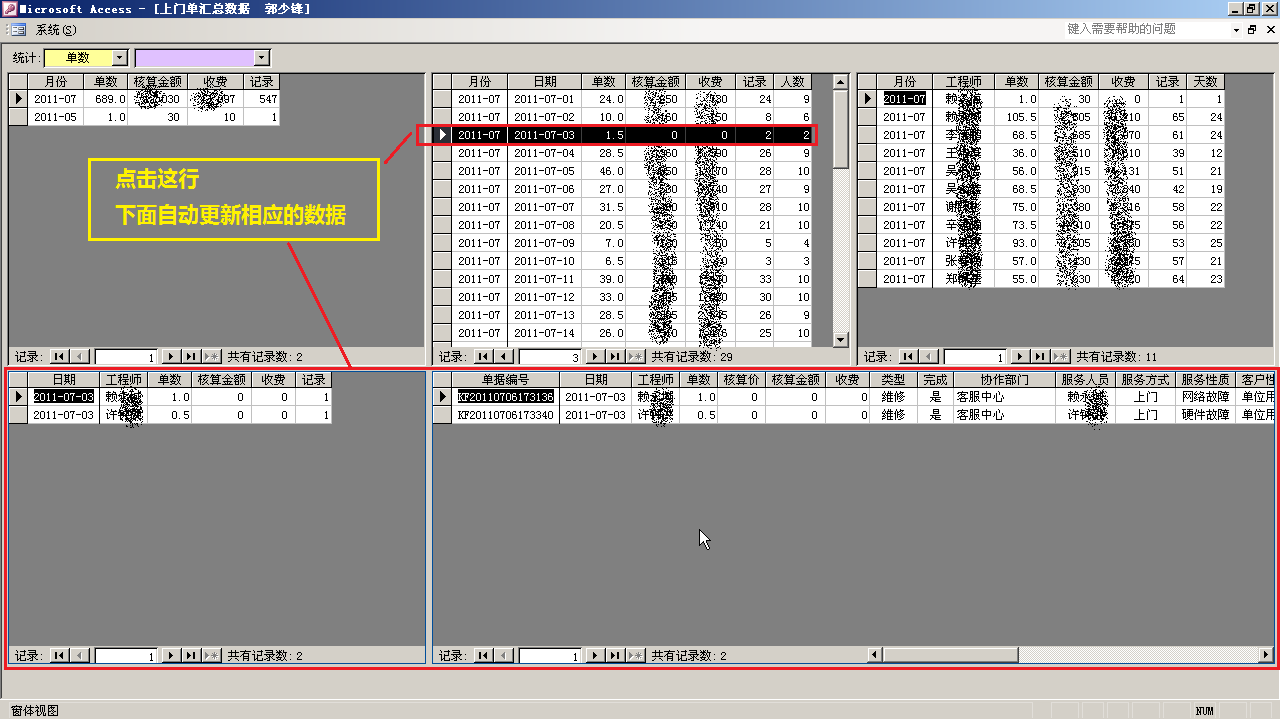The image size is (1280, 720).
Task: Jump to last record in daily summary table
Action: point(613,356)
